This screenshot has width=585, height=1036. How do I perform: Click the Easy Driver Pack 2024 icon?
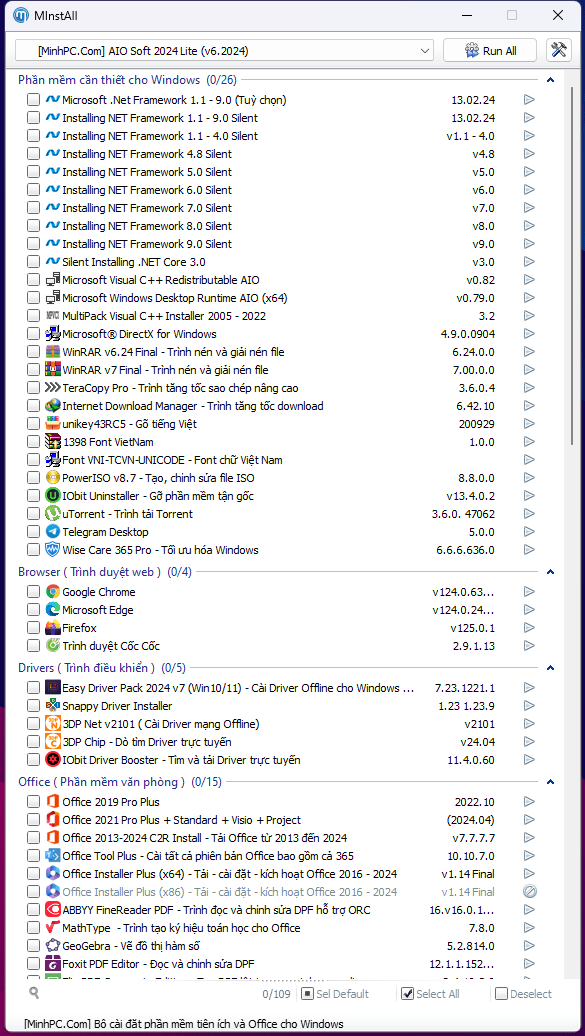[x=53, y=688]
